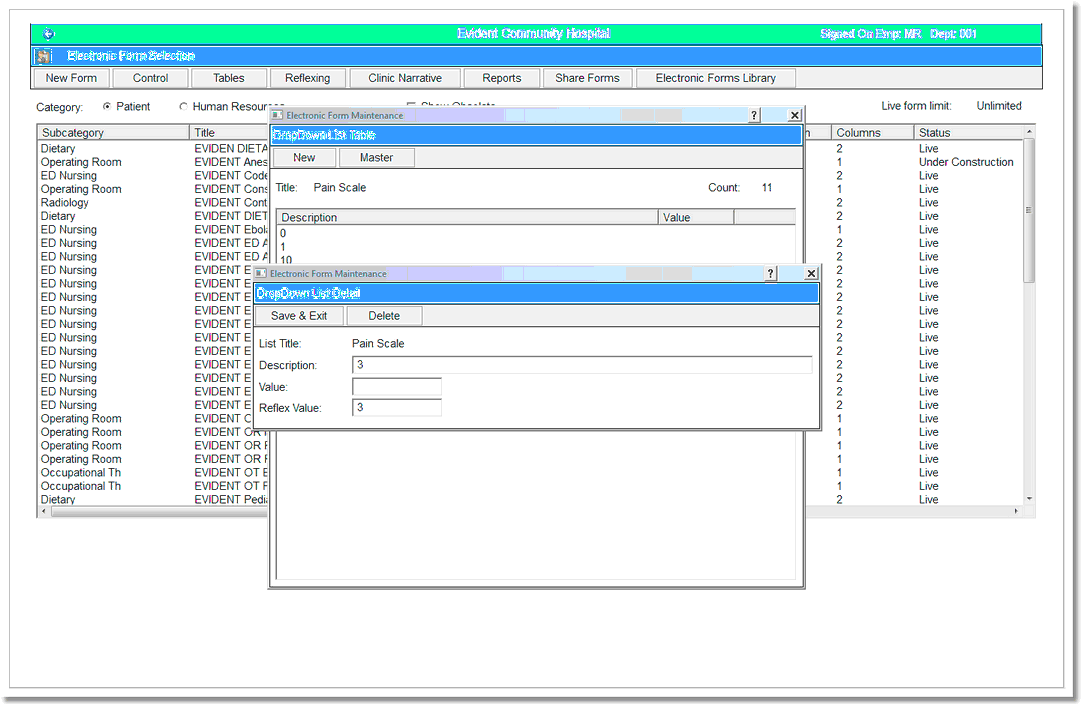Select the Human Resources category radio button

[184, 106]
